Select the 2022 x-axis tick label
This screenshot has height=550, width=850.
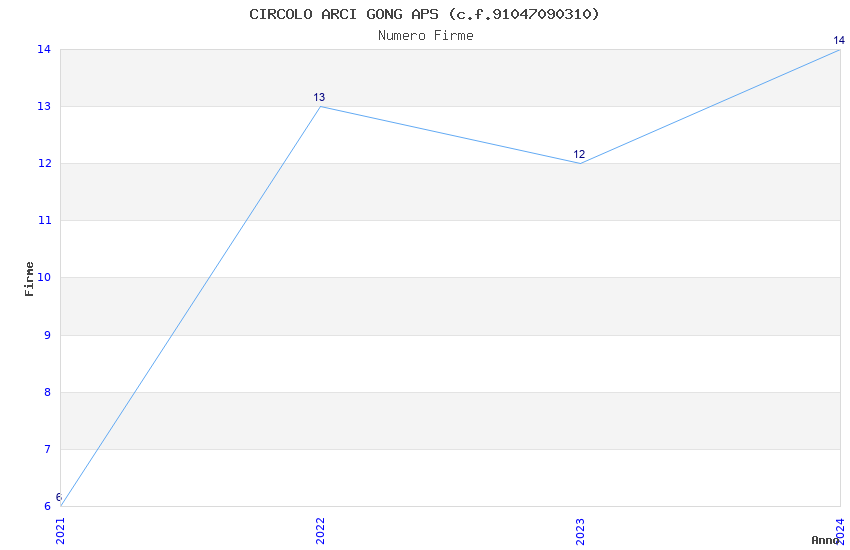pyautogui.click(x=320, y=530)
